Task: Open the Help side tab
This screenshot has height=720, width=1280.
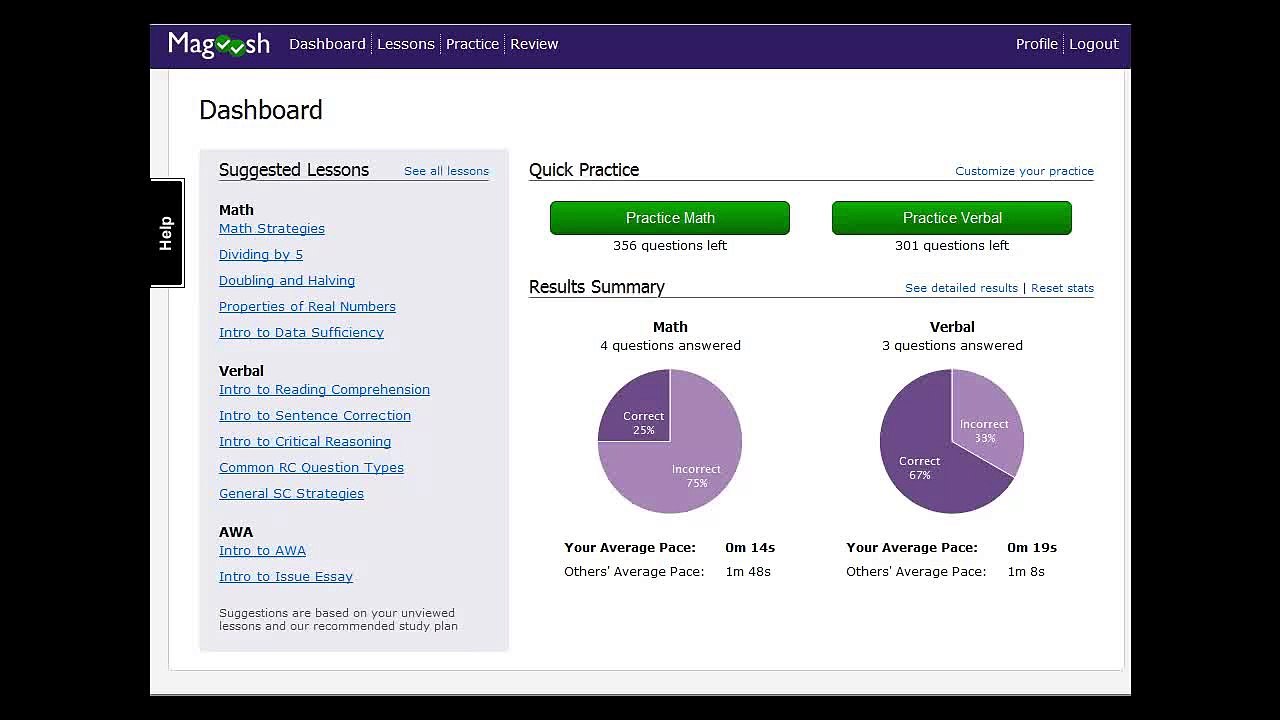Action: tap(167, 233)
